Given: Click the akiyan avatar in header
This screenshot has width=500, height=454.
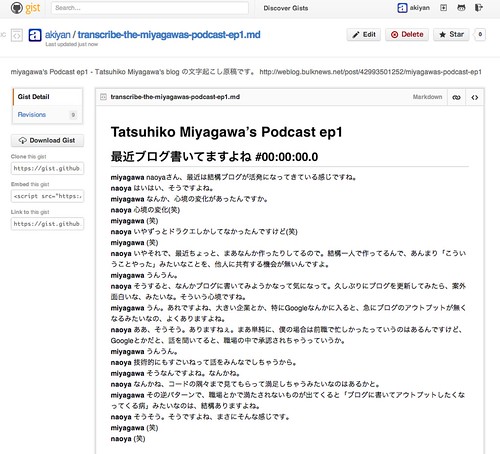Looking at the screenshot, I should pyautogui.click(x=402, y=8).
